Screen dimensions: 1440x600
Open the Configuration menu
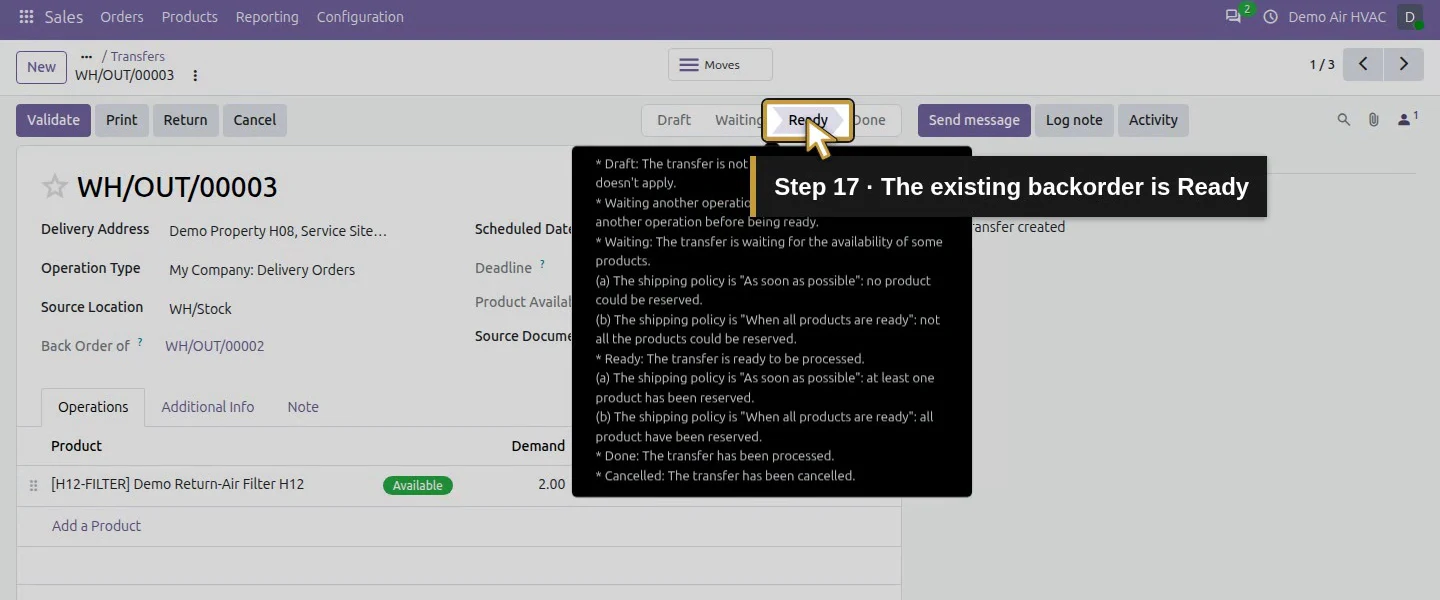360,17
